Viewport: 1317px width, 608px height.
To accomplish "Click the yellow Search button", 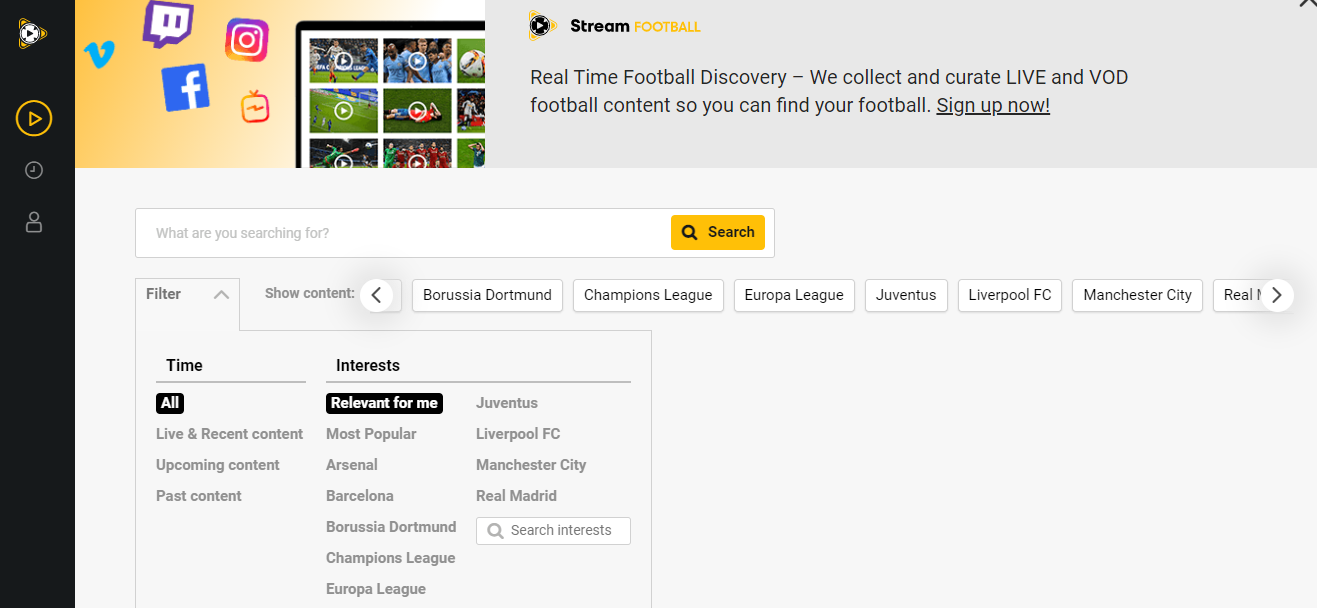I will pyautogui.click(x=718, y=232).
